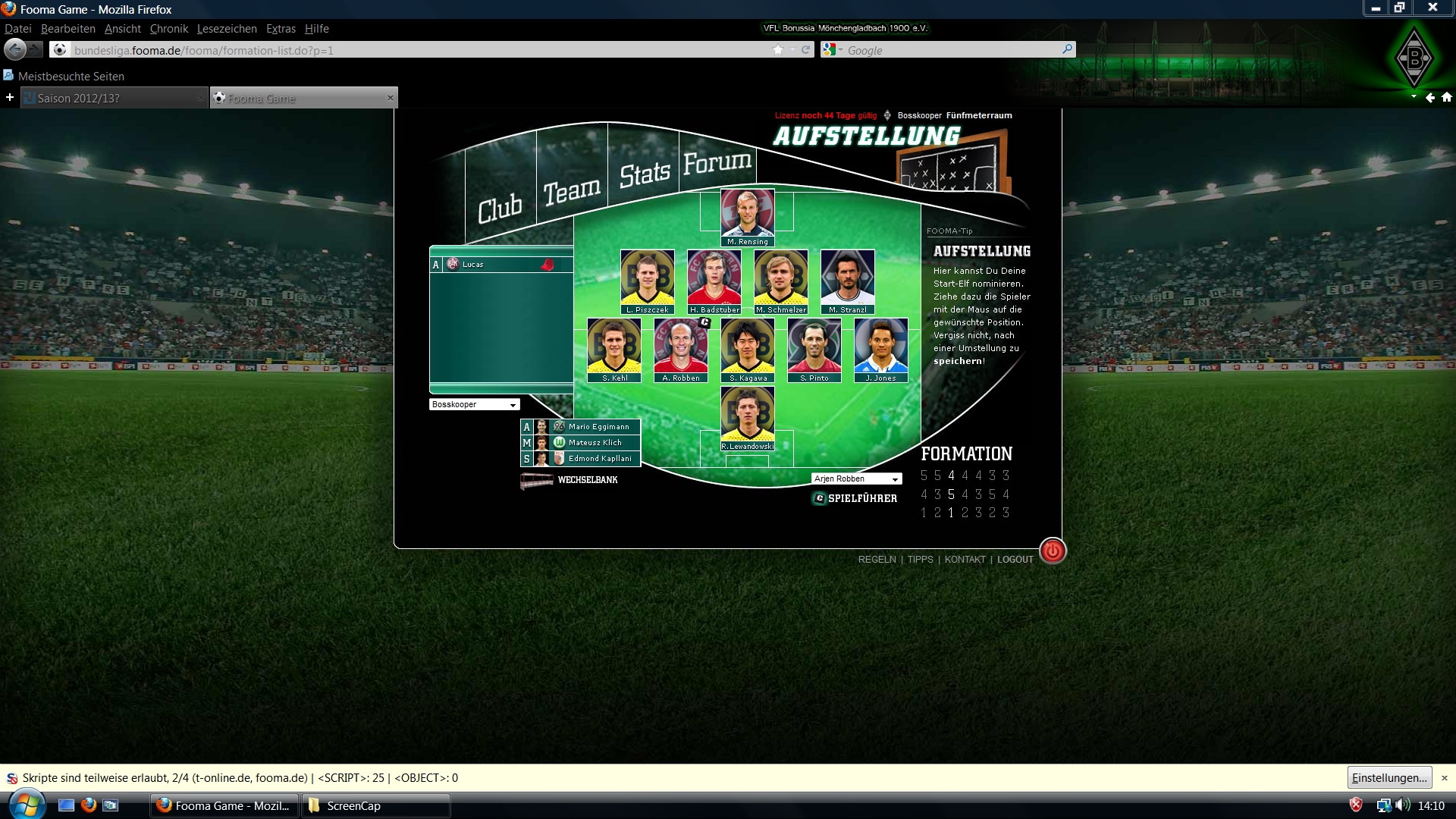The image size is (1456, 819).
Task: Click the red seat icon beside Lucas
Action: [548, 265]
